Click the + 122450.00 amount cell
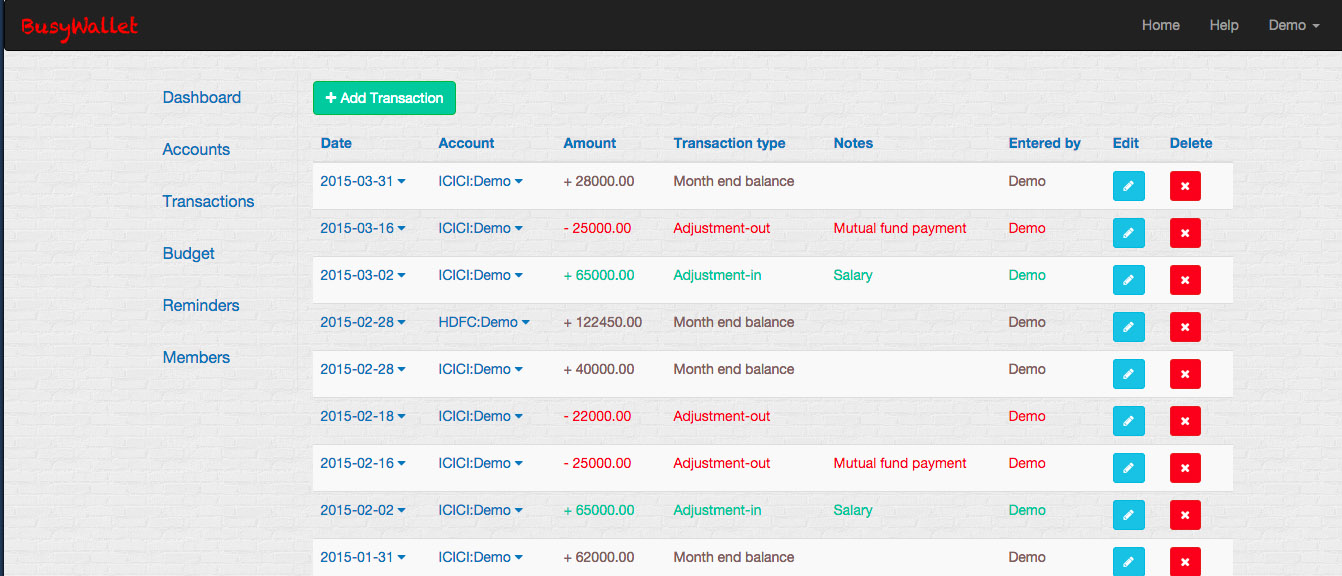The width and height of the screenshot is (1342, 576). (603, 322)
